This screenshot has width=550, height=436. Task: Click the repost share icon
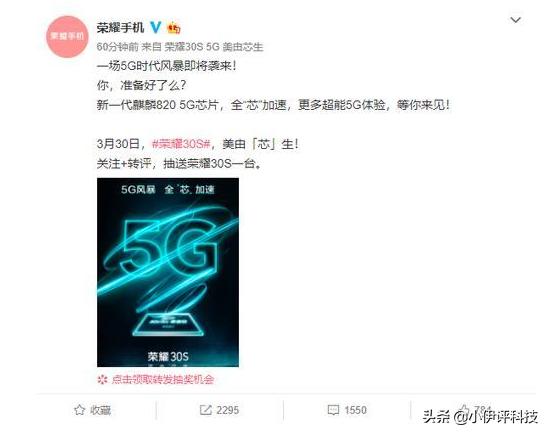(x=206, y=410)
